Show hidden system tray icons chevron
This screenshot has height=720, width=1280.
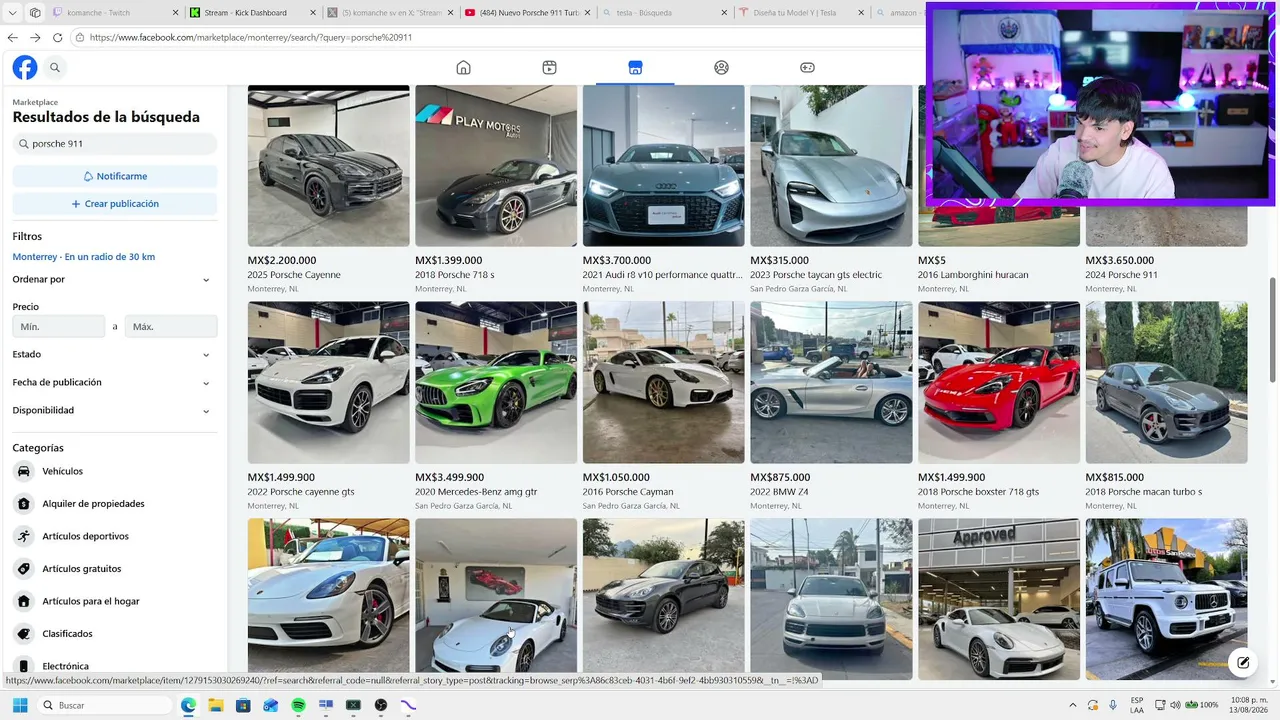click(x=1073, y=705)
